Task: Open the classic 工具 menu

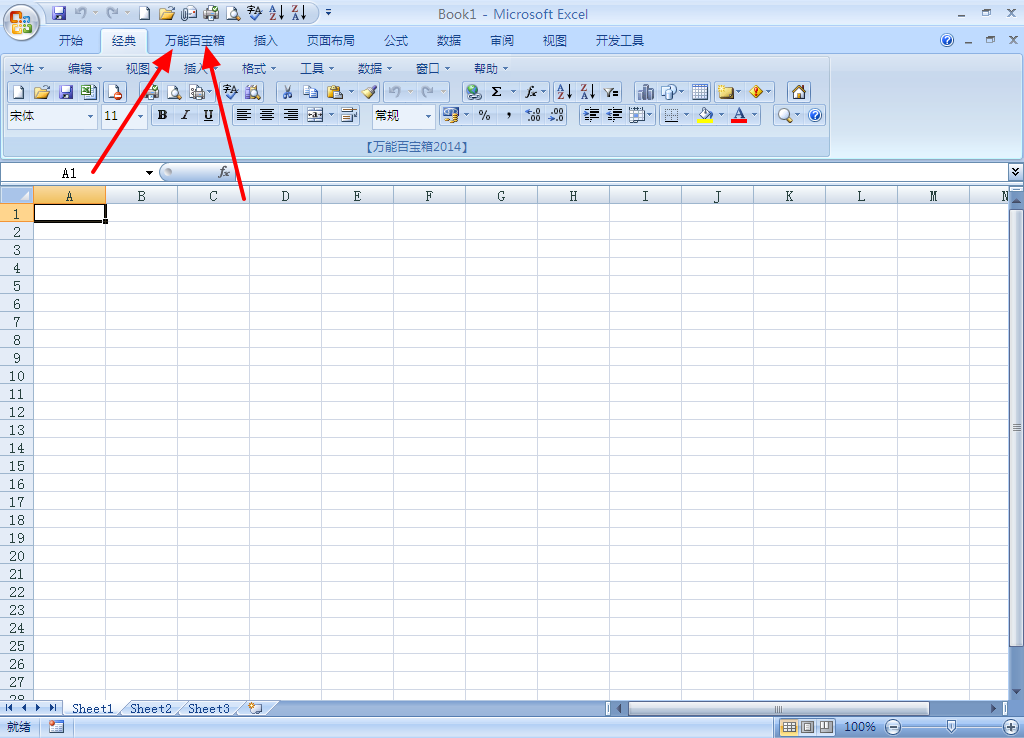Action: 317,69
